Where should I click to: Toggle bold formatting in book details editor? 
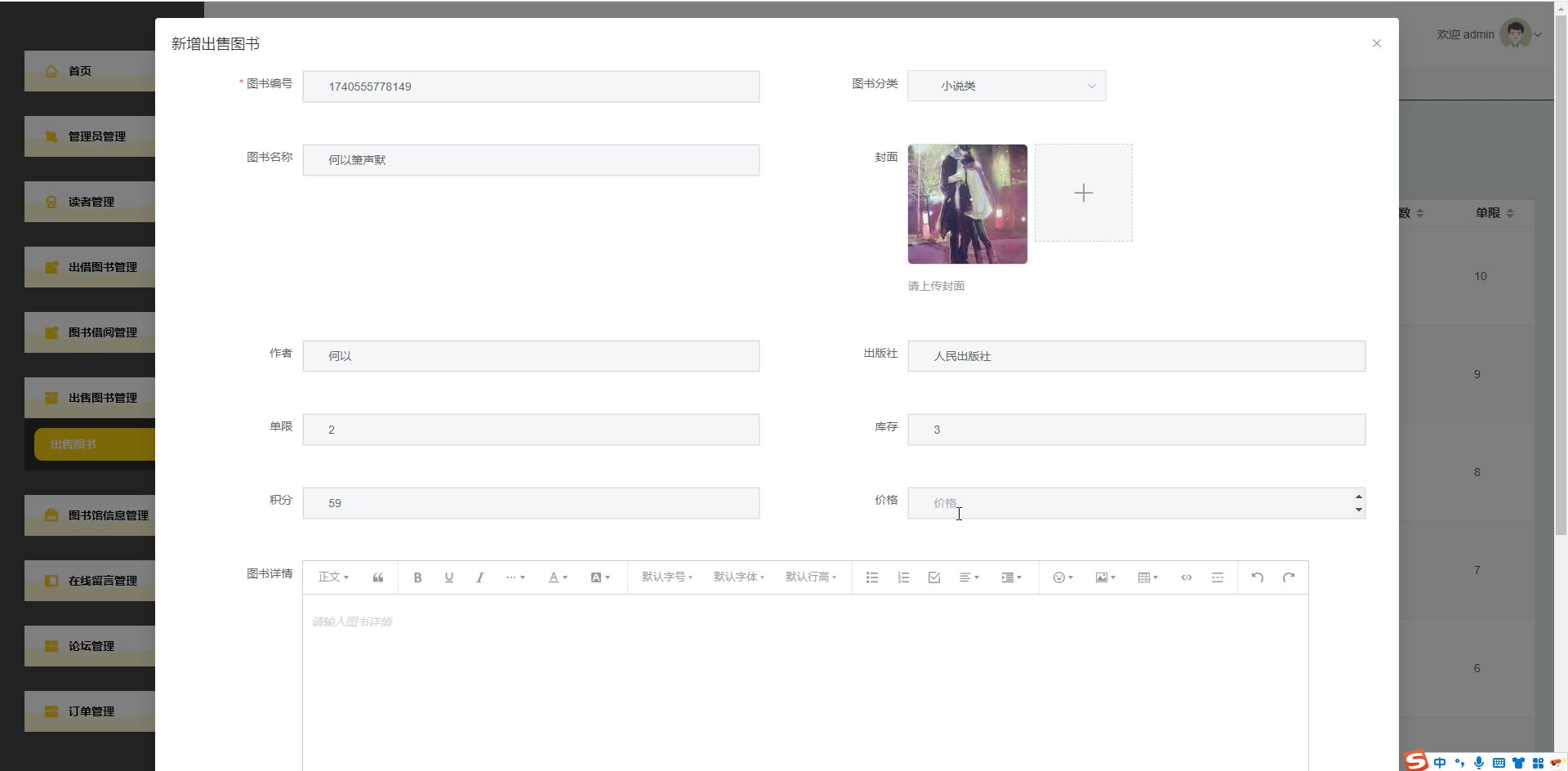417,577
